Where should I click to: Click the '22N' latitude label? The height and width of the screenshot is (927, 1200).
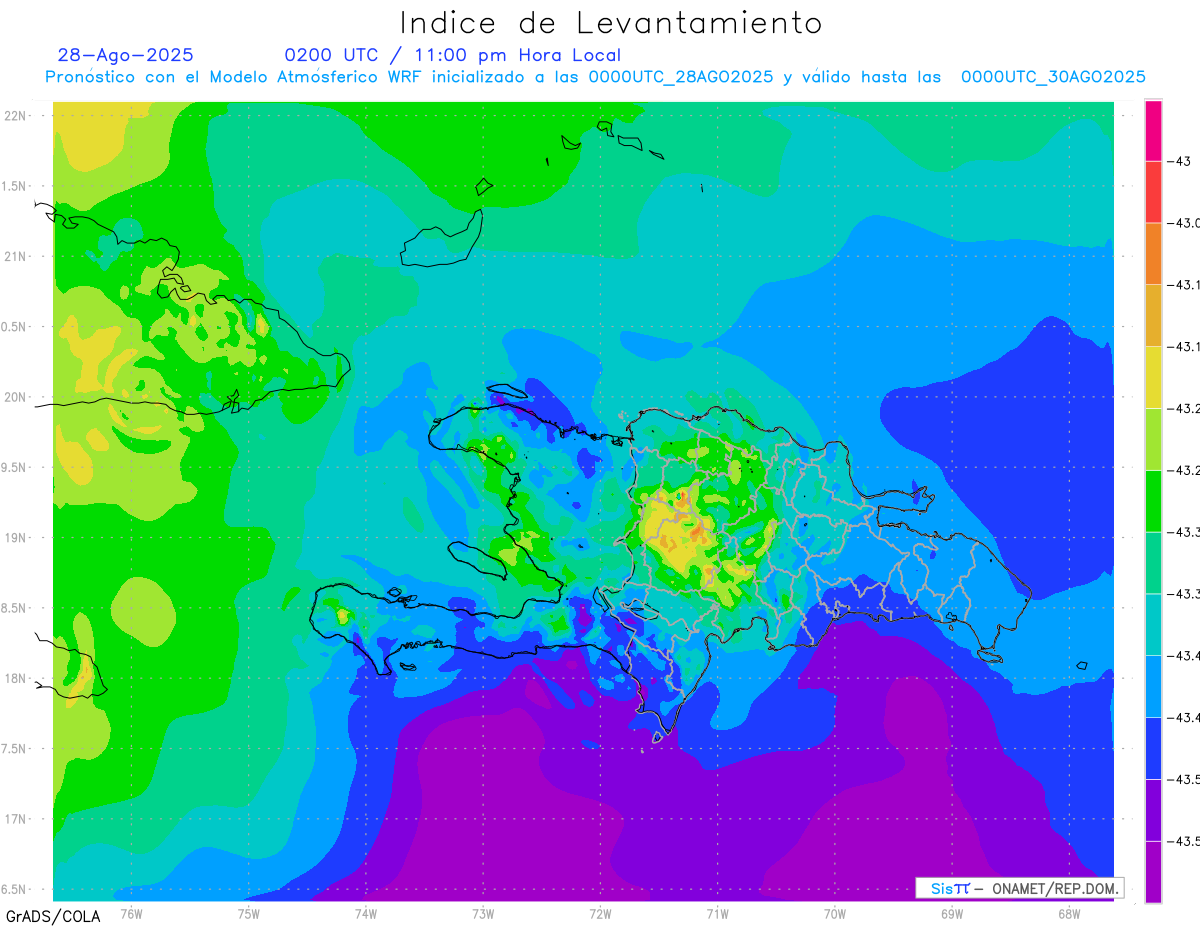tap(16, 115)
